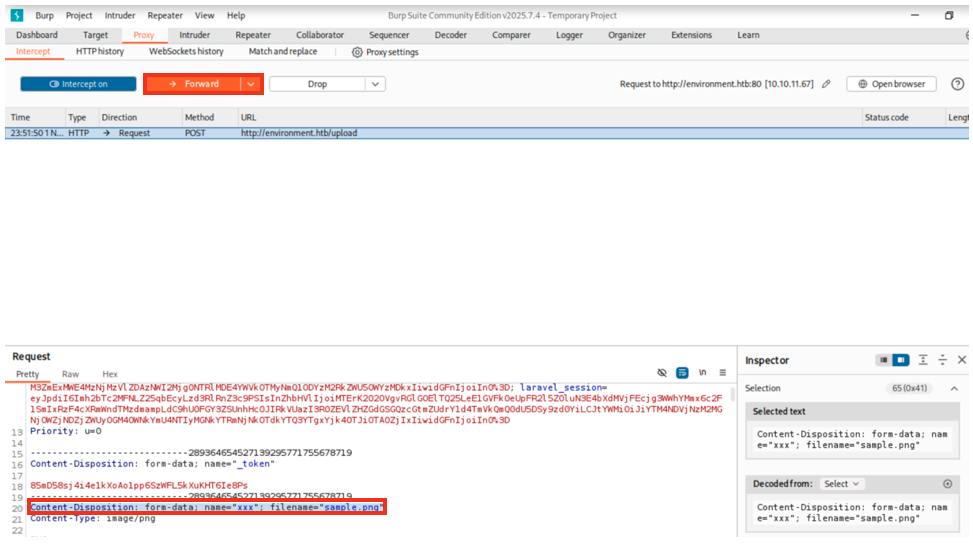Open the Match and replace sub-tab
This screenshot has width=973, height=547.
tap(282, 52)
